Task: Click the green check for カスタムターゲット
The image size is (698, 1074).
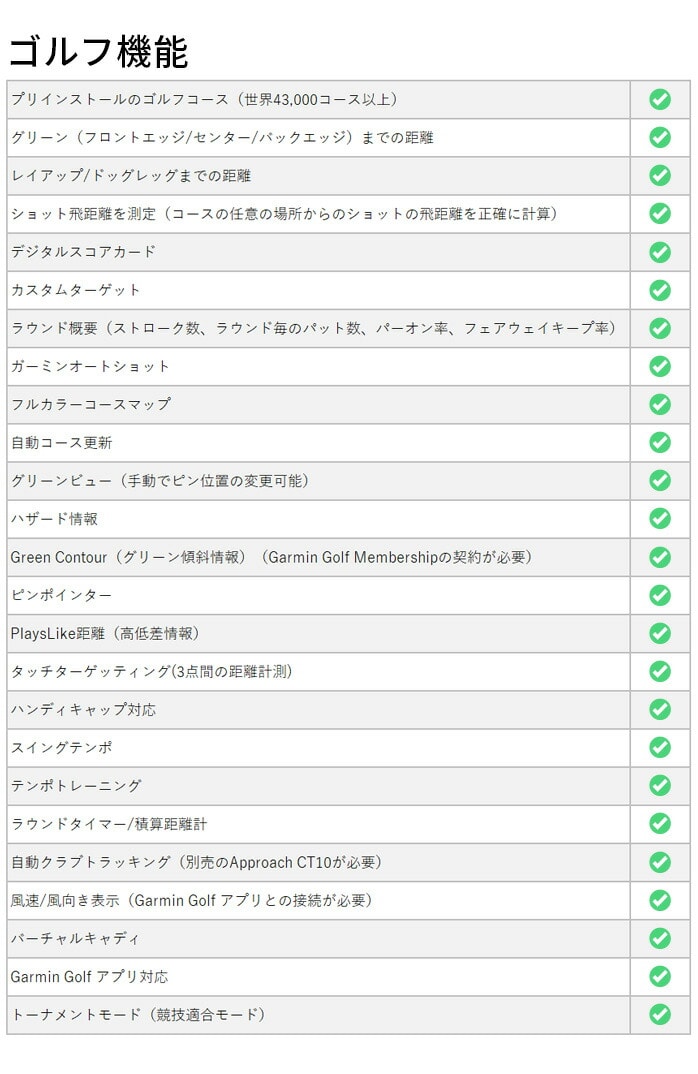Action: point(660,290)
